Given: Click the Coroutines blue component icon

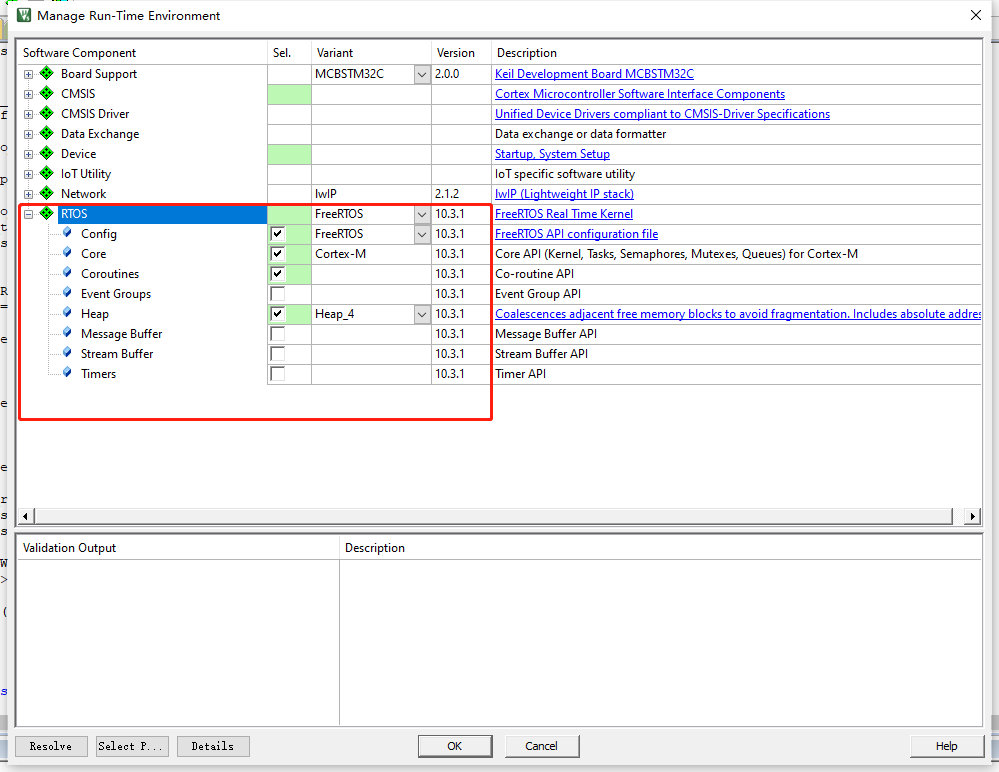Looking at the screenshot, I should (68, 273).
